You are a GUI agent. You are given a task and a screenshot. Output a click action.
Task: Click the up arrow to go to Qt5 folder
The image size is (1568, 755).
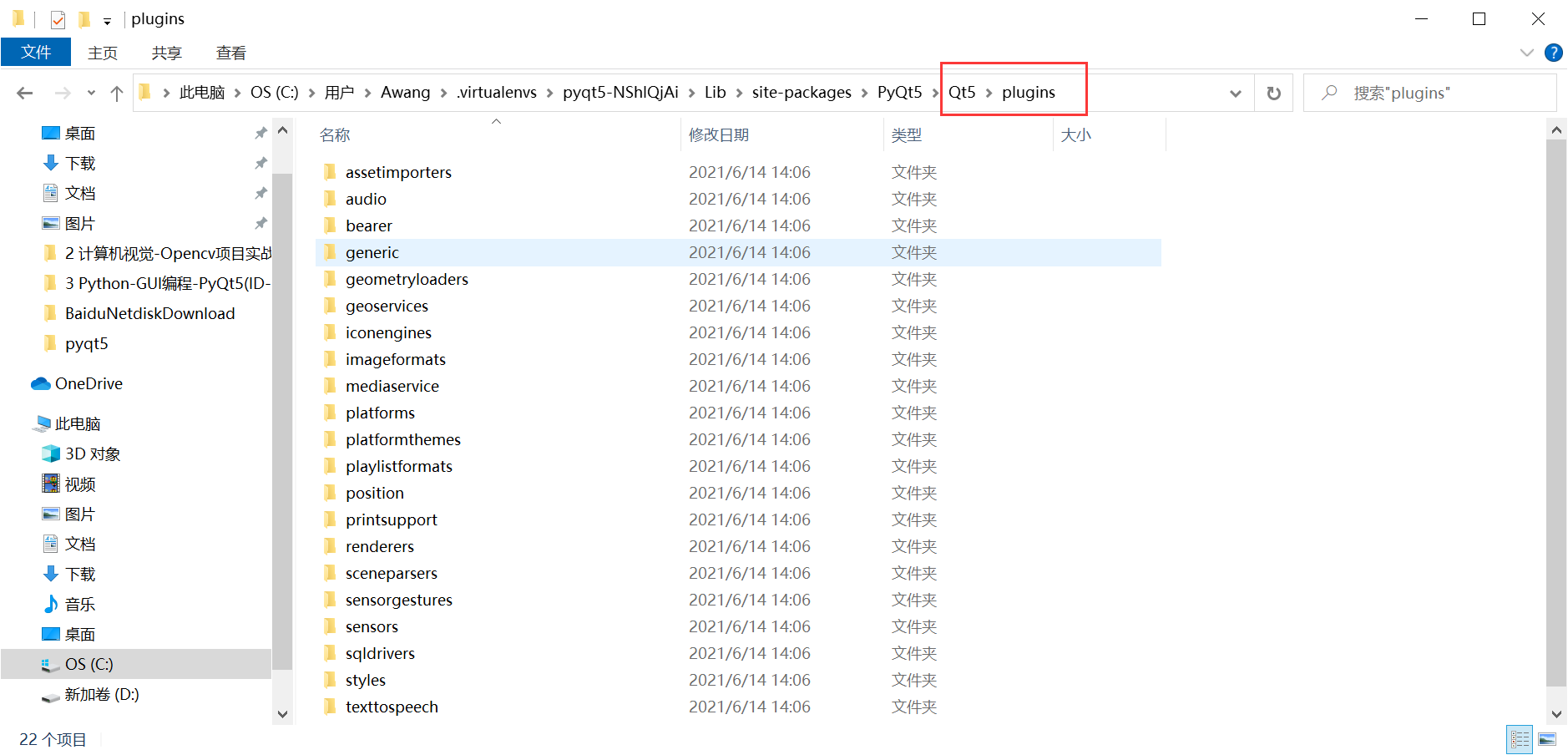(116, 92)
